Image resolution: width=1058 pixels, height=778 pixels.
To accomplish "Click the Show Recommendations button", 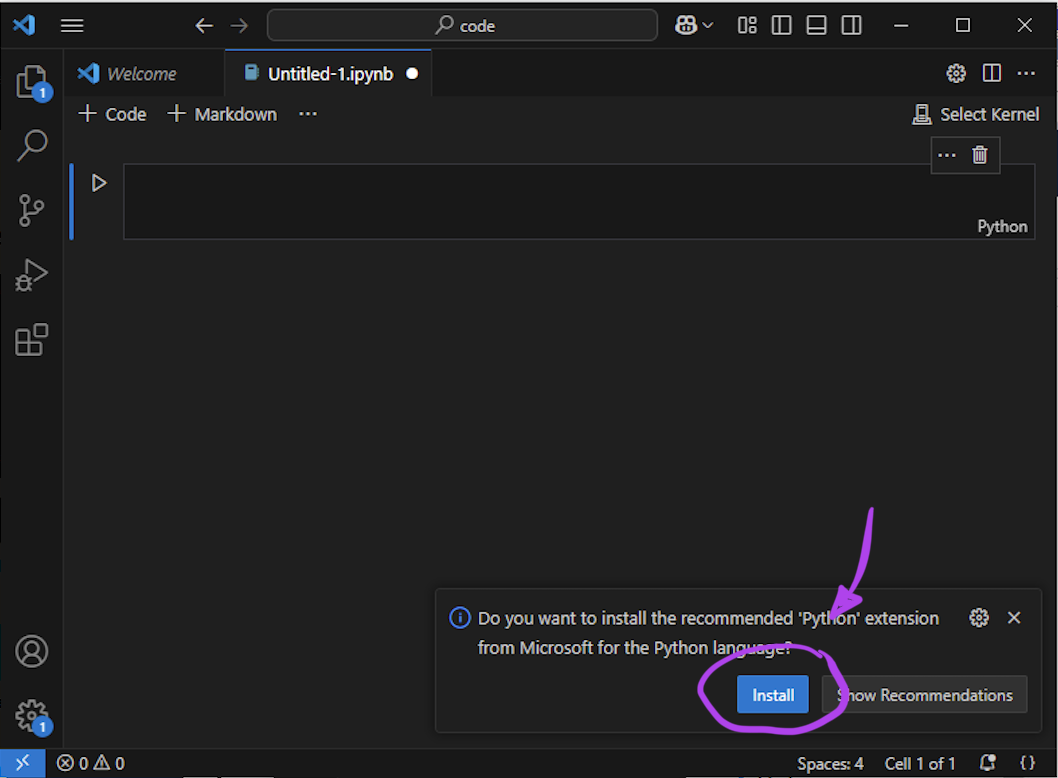I will tap(925, 695).
